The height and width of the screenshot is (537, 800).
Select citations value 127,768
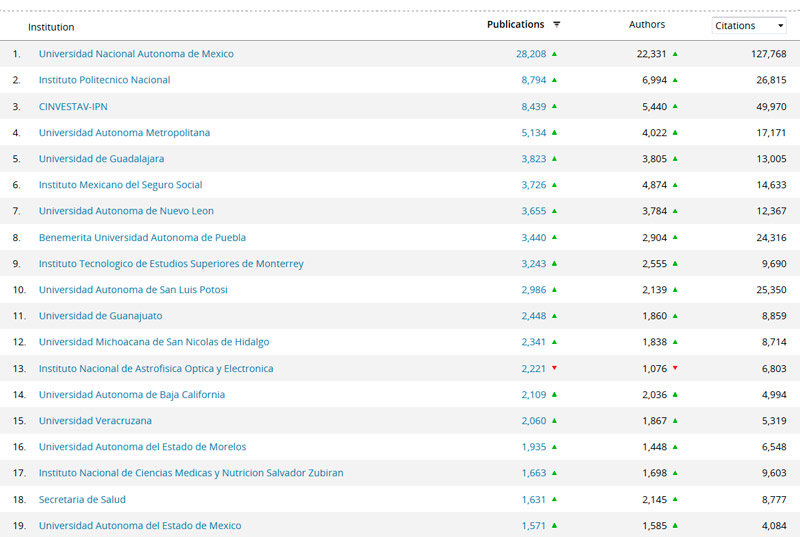[769, 54]
